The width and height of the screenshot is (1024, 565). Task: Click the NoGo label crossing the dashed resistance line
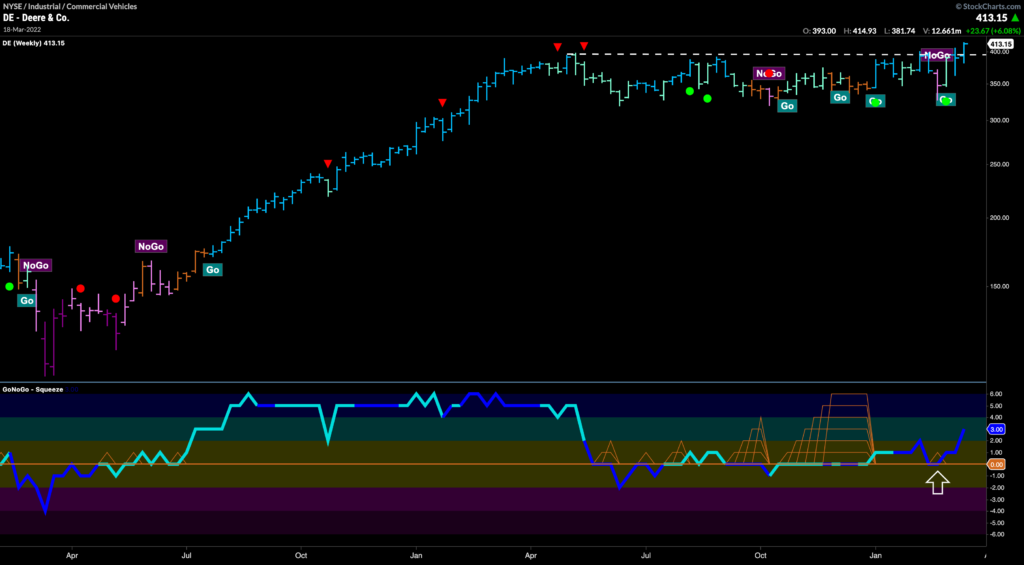[936, 56]
